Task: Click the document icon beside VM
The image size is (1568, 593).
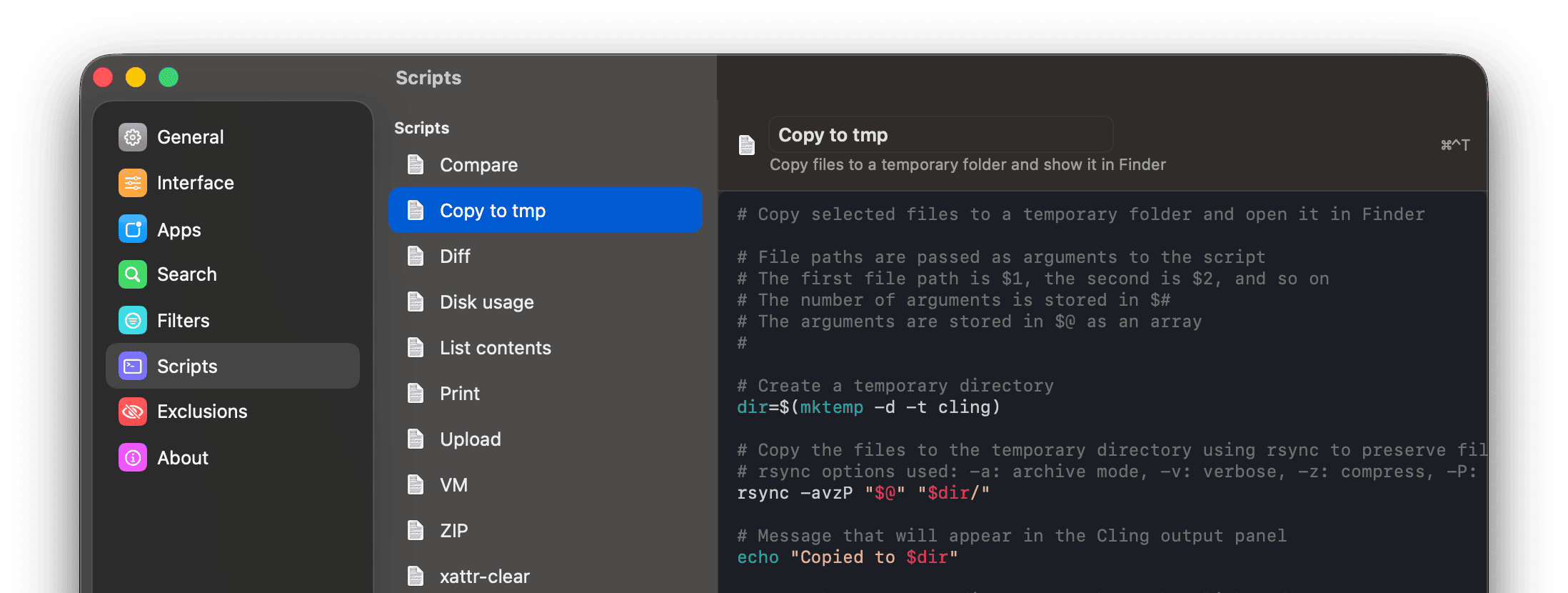Action: pos(416,484)
